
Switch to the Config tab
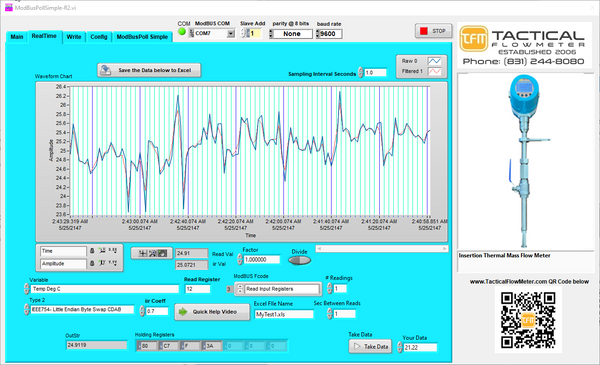[99, 37]
